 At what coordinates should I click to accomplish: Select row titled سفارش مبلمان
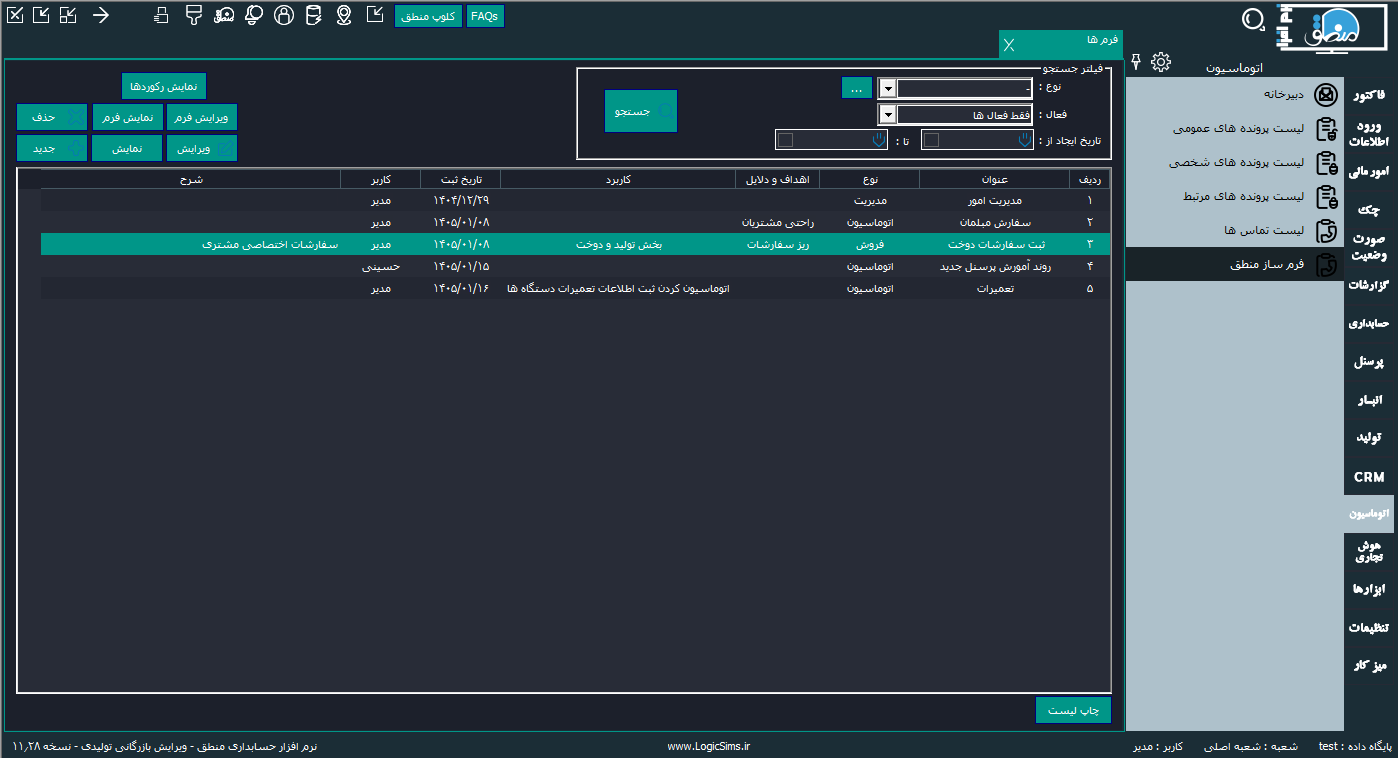click(x=575, y=222)
